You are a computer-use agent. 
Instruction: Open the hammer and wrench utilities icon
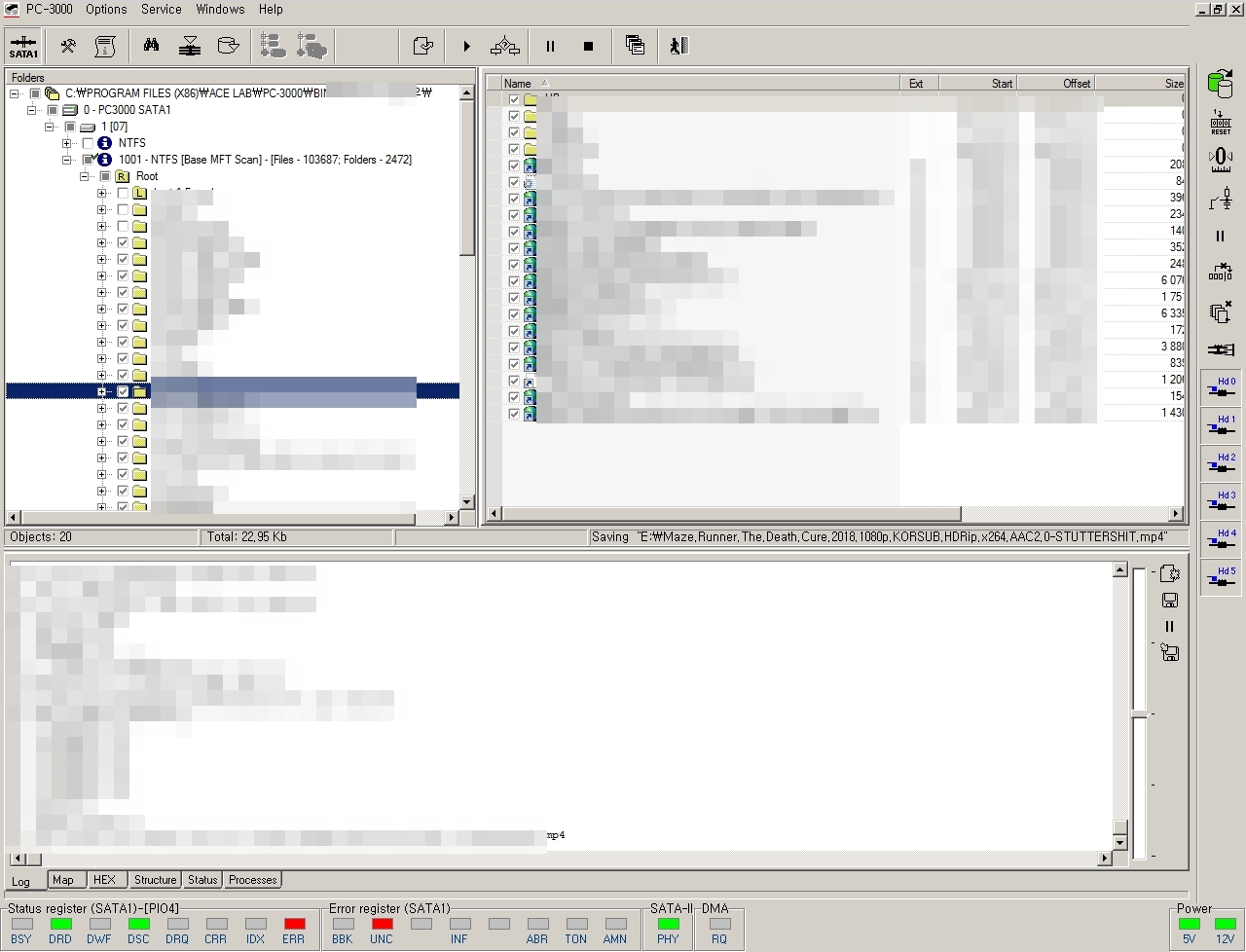point(68,46)
